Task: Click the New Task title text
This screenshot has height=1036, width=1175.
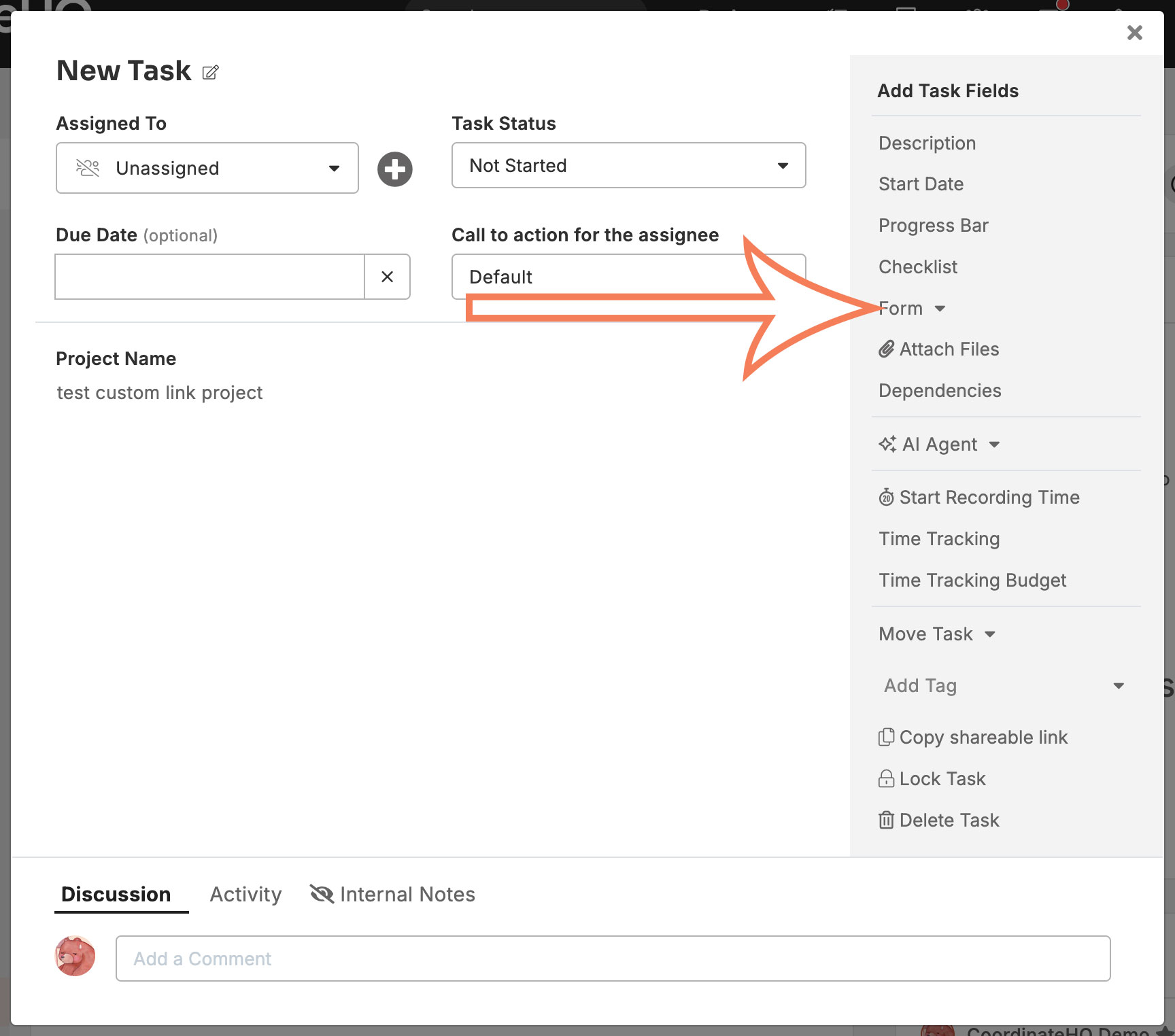Action: tap(124, 71)
